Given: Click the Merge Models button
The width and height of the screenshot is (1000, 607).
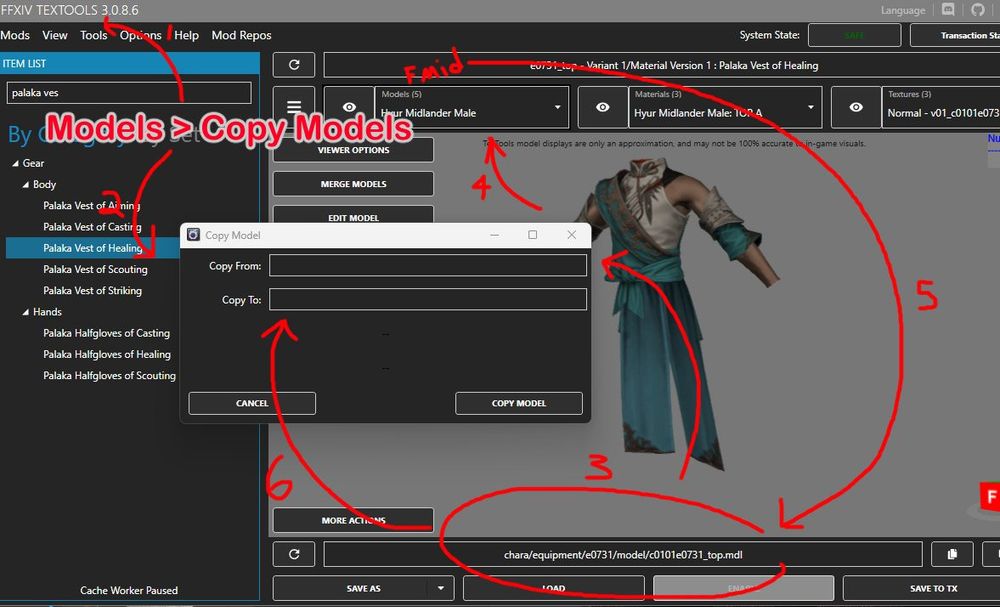Looking at the screenshot, I should [x=353, y=184].
